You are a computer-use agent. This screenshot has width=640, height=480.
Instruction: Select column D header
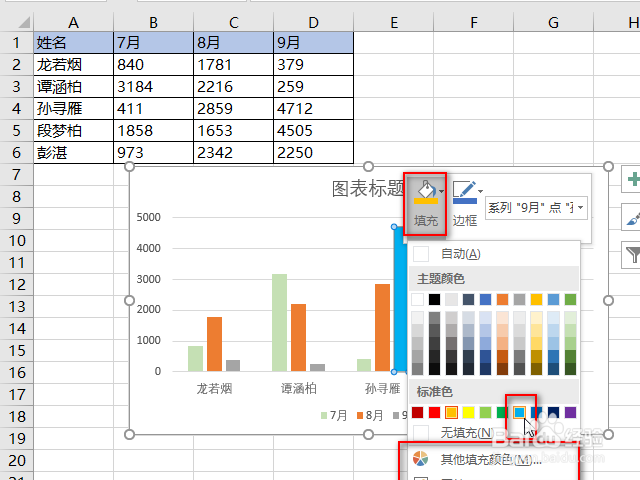[313, 22]
